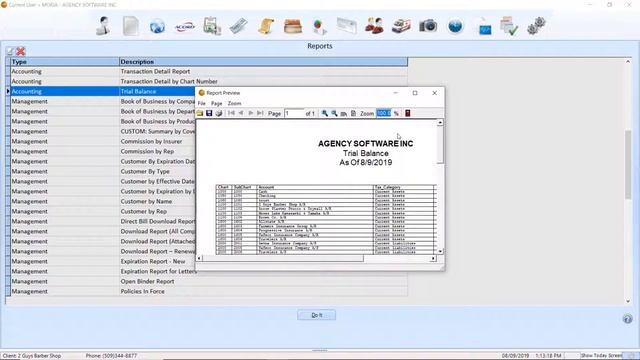Image resolution: width=640 pixels, height=360 pixels.
Task: Click the ambulance claims icon
Action: pos(401,26)
